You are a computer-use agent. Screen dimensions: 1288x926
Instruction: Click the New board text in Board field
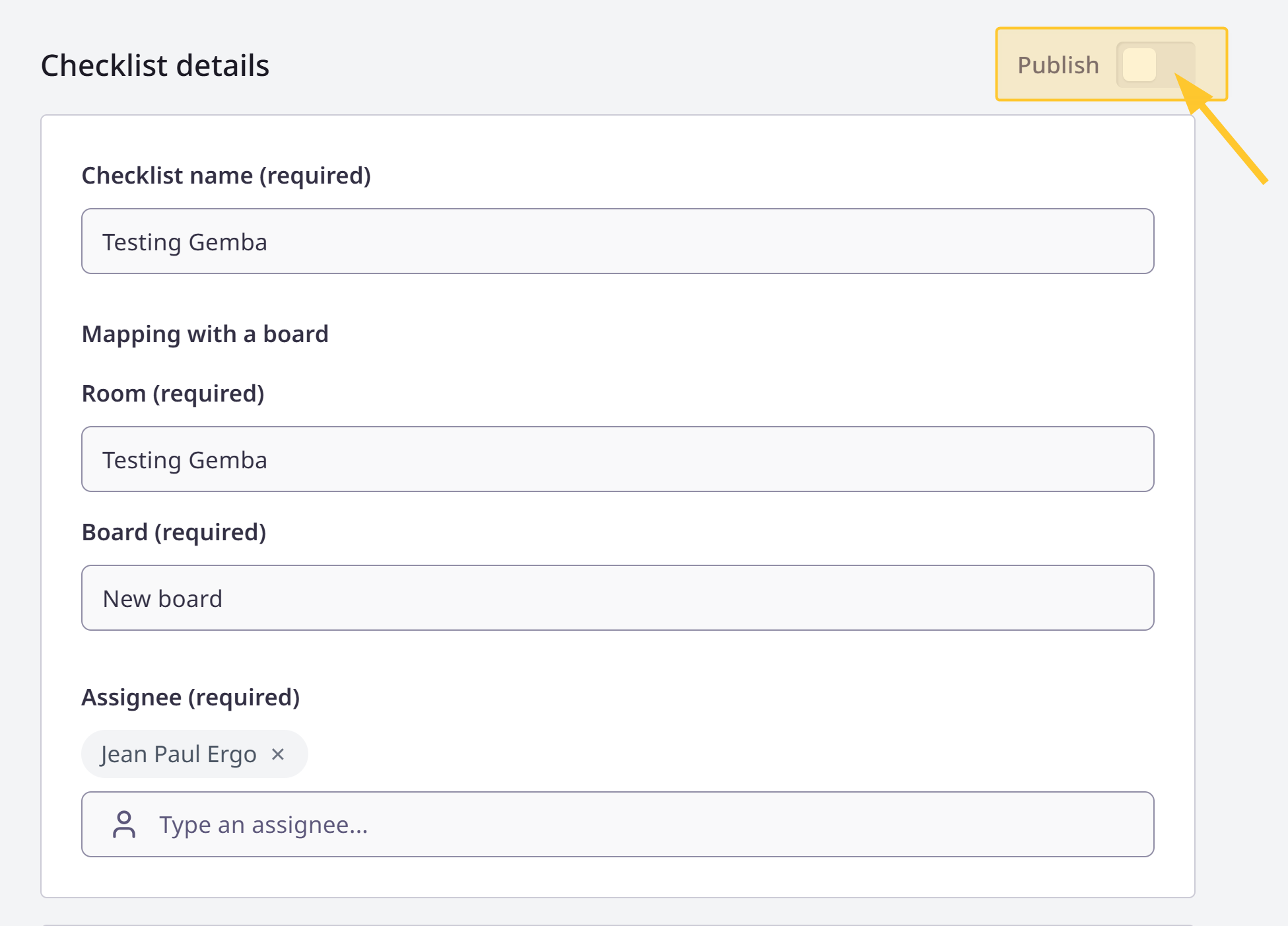click(162, 598)
